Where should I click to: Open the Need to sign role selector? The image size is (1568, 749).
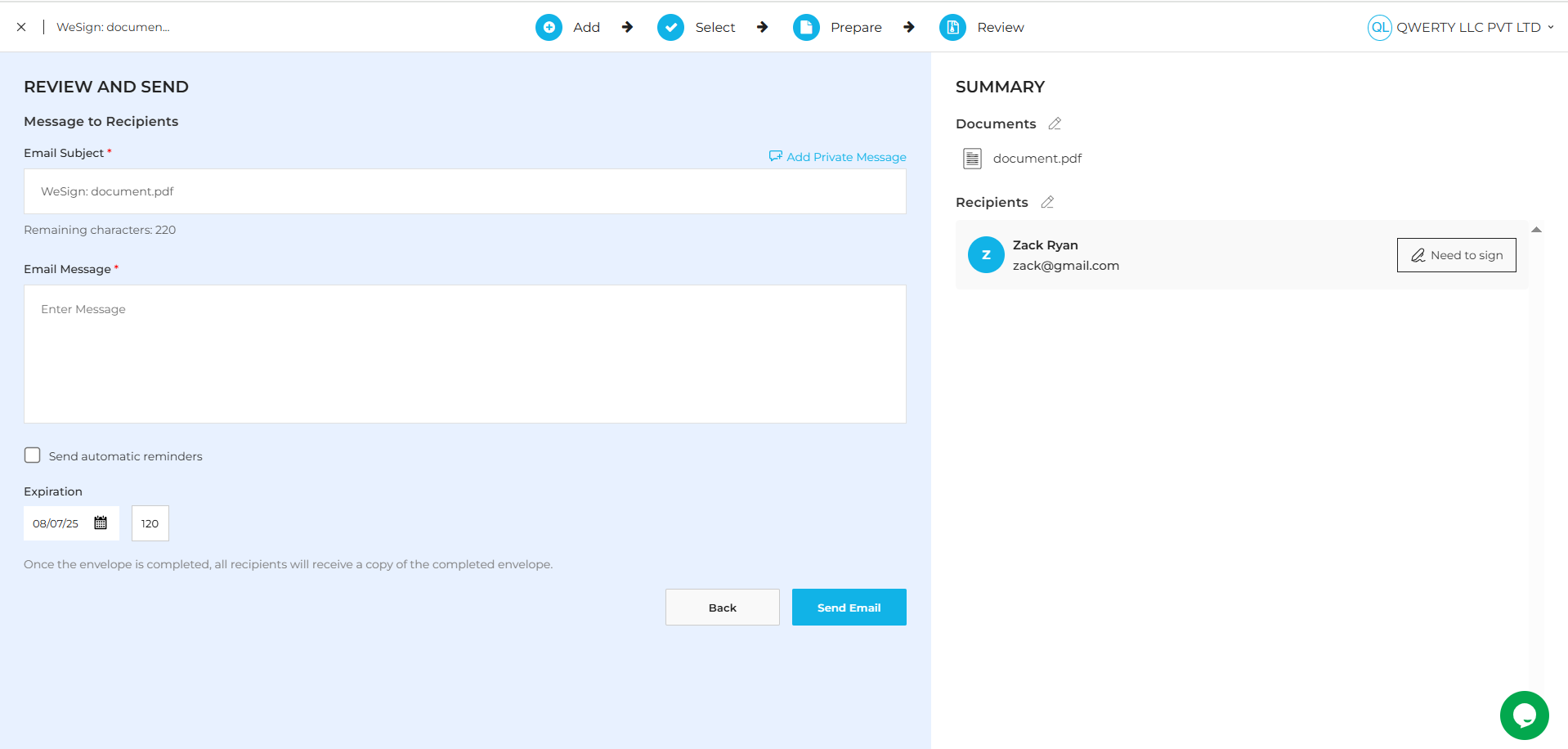[x=1456, y=255]
